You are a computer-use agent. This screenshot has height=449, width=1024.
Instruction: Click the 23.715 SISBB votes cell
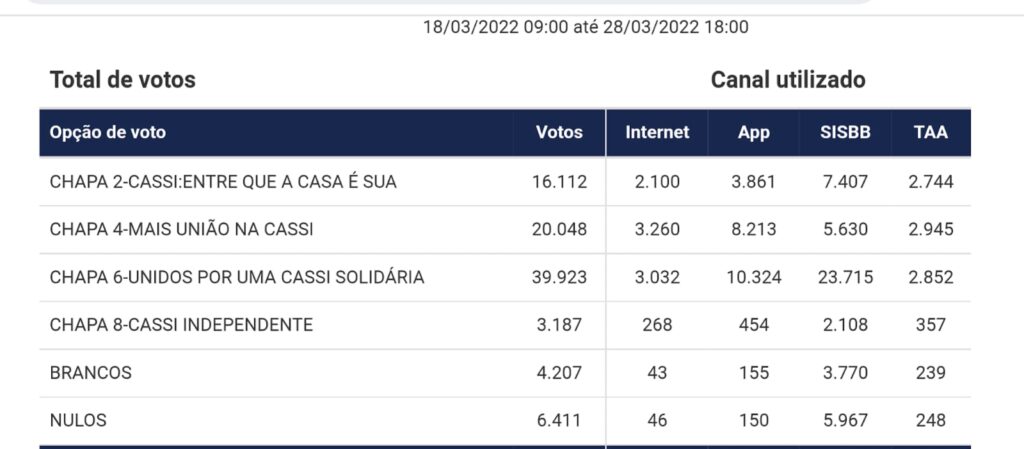(x=848, y=277)
